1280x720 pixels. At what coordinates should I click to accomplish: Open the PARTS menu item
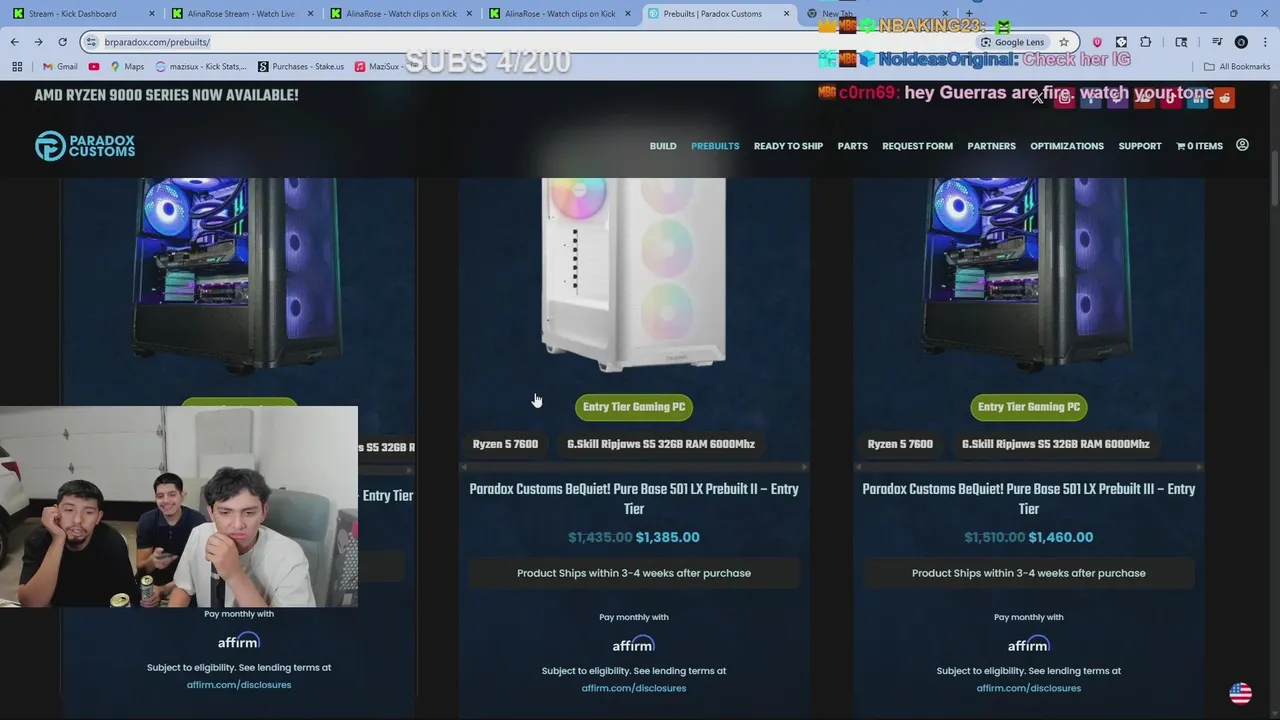[x=852, y=146]
